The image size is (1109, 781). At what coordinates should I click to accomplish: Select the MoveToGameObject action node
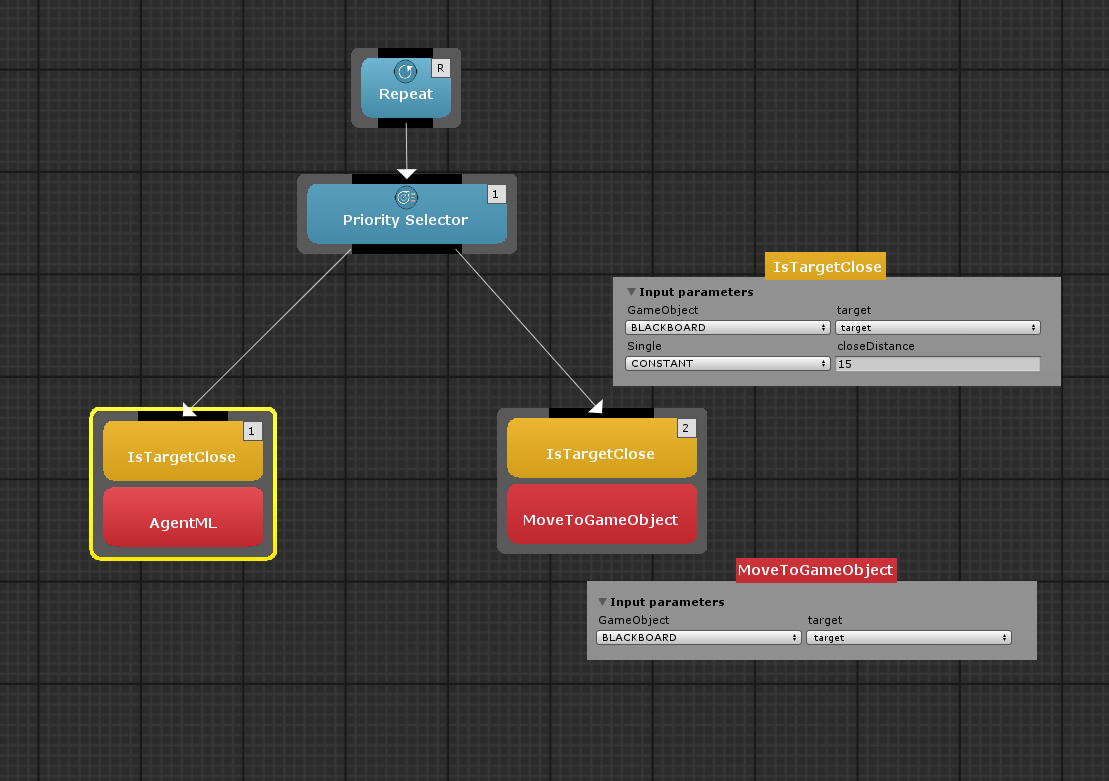tap(600, 518)
